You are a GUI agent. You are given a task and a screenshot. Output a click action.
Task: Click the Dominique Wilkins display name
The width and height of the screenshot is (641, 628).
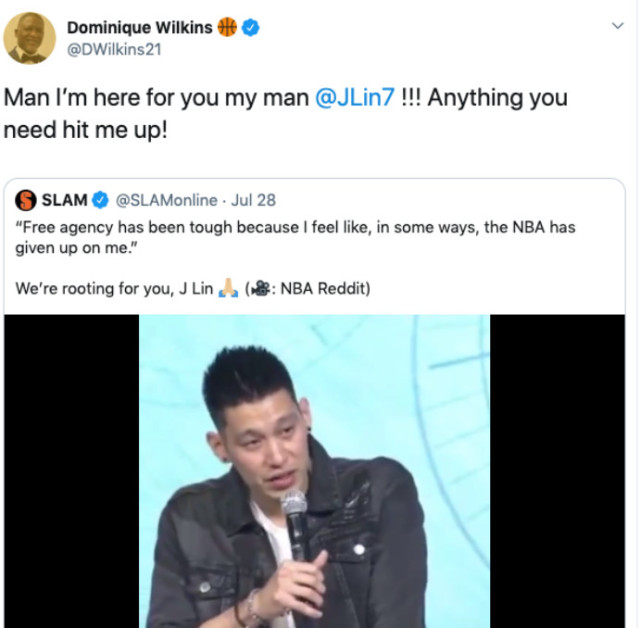140,27
